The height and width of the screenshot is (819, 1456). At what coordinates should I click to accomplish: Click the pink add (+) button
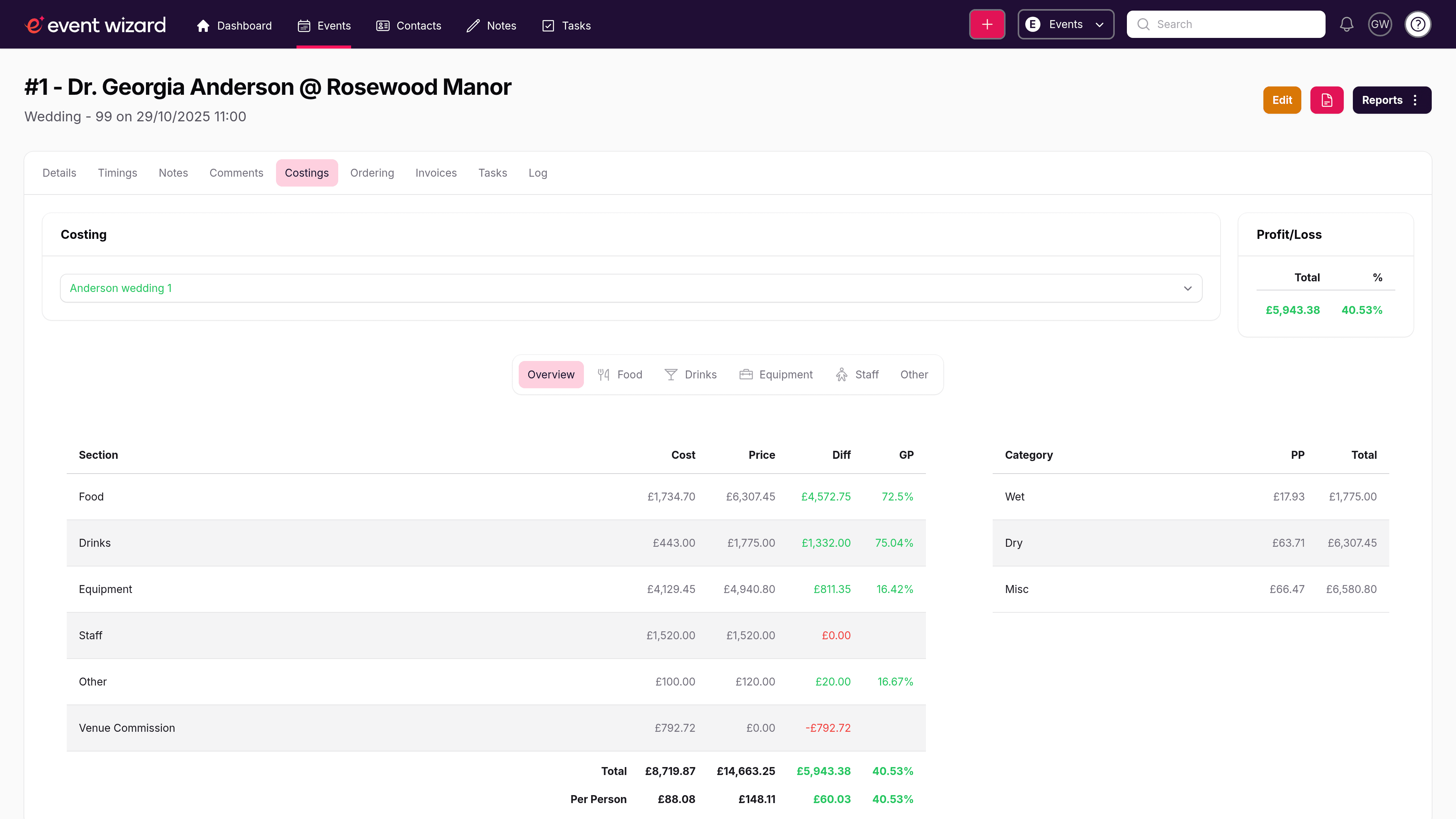coord(987,24)
